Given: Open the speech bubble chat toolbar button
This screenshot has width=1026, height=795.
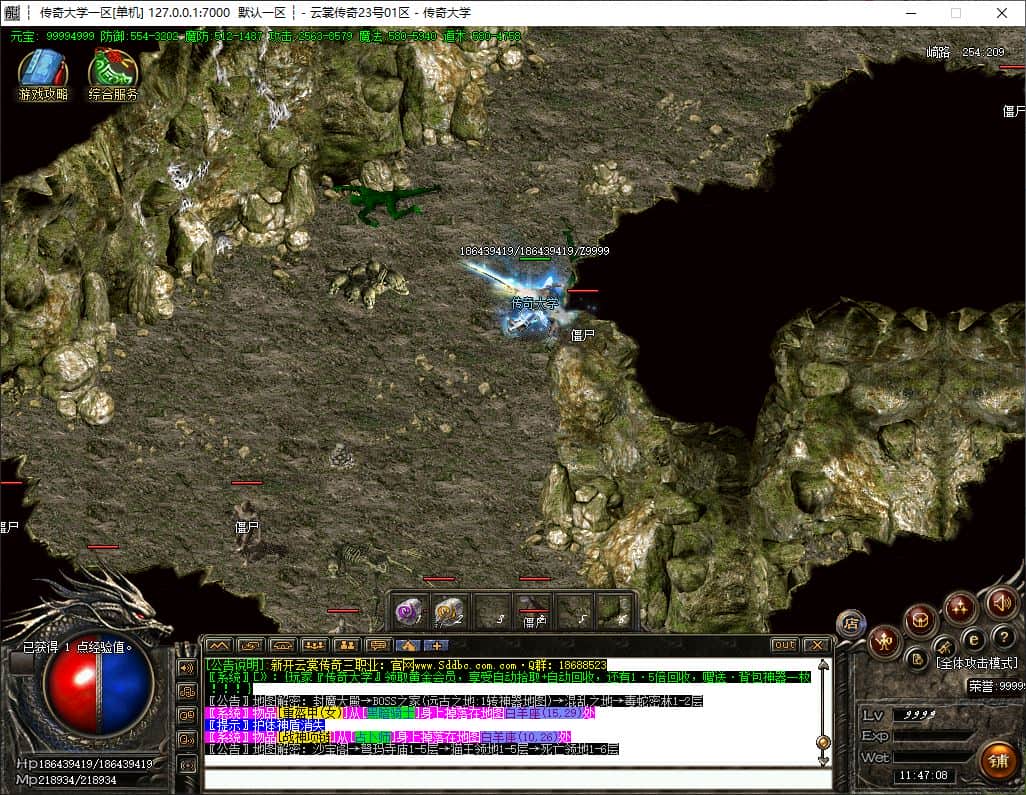Looking at the screenshot, I should coord(379,646).
